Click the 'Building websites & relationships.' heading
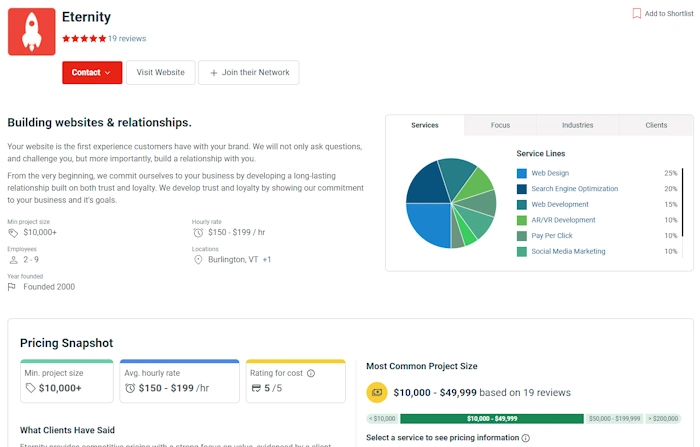The width and height of the screenshot is (700, 447). tap(99, 123)
